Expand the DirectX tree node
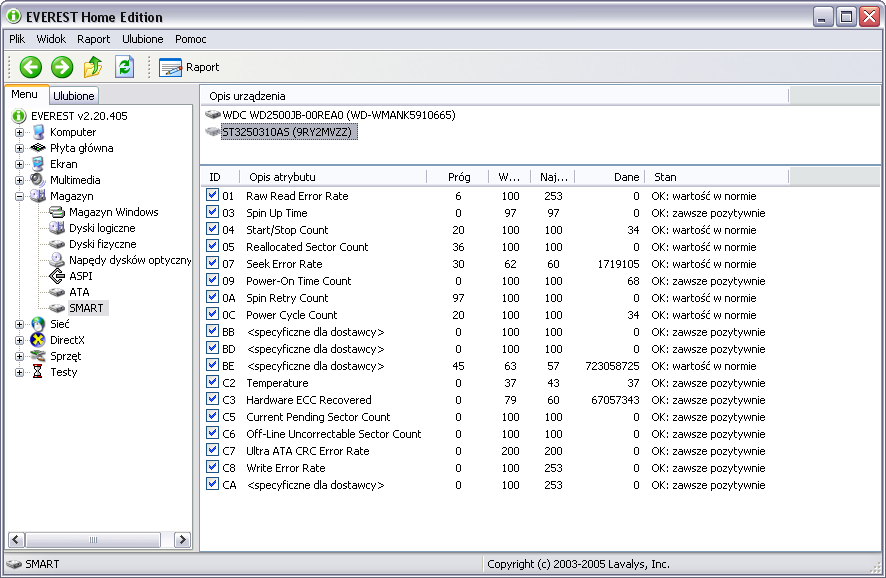The width and height of the screenshot is (886, 578). 19,340
